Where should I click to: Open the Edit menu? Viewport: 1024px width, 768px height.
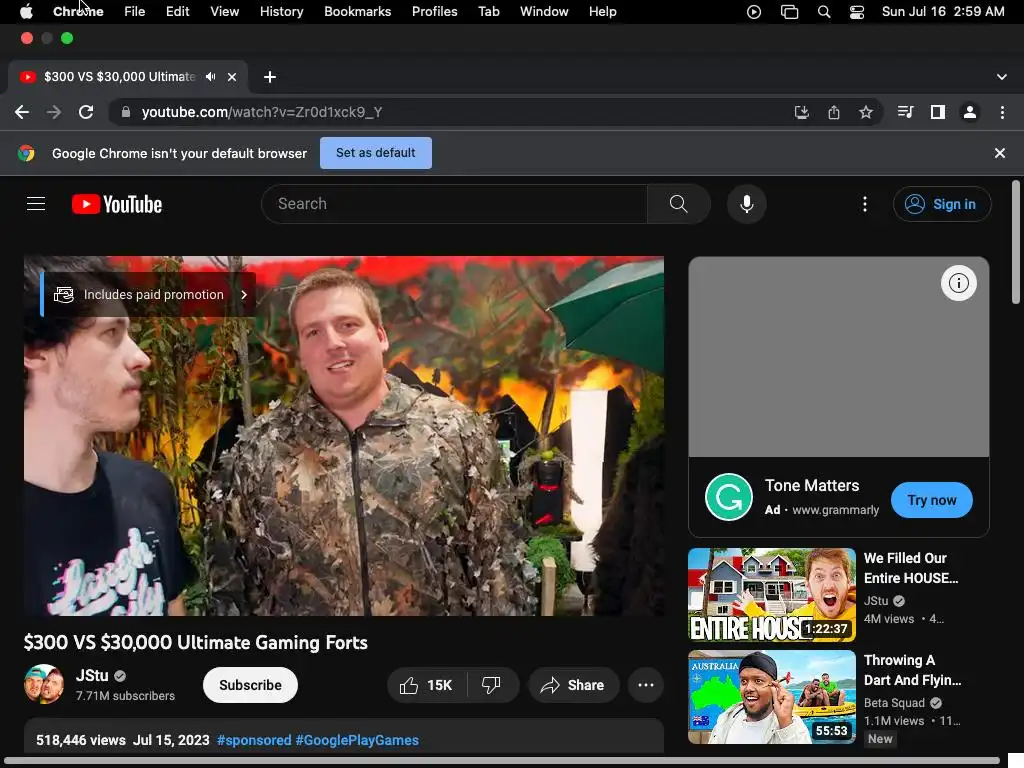tap(177, 12)
